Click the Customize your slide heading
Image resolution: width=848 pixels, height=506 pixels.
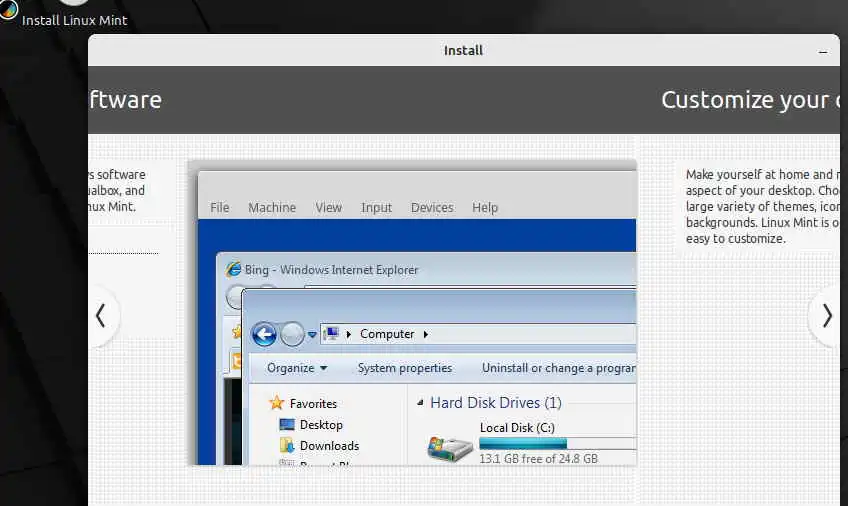(x=751, y=100)
